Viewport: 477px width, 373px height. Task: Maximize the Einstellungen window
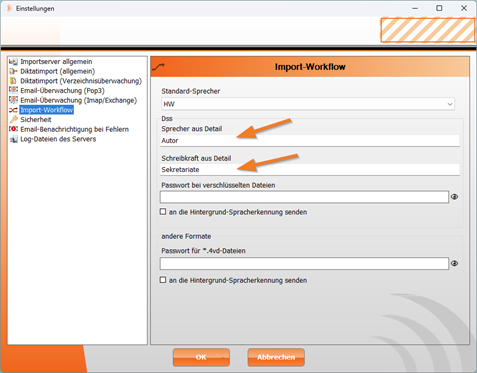[439, 8]
